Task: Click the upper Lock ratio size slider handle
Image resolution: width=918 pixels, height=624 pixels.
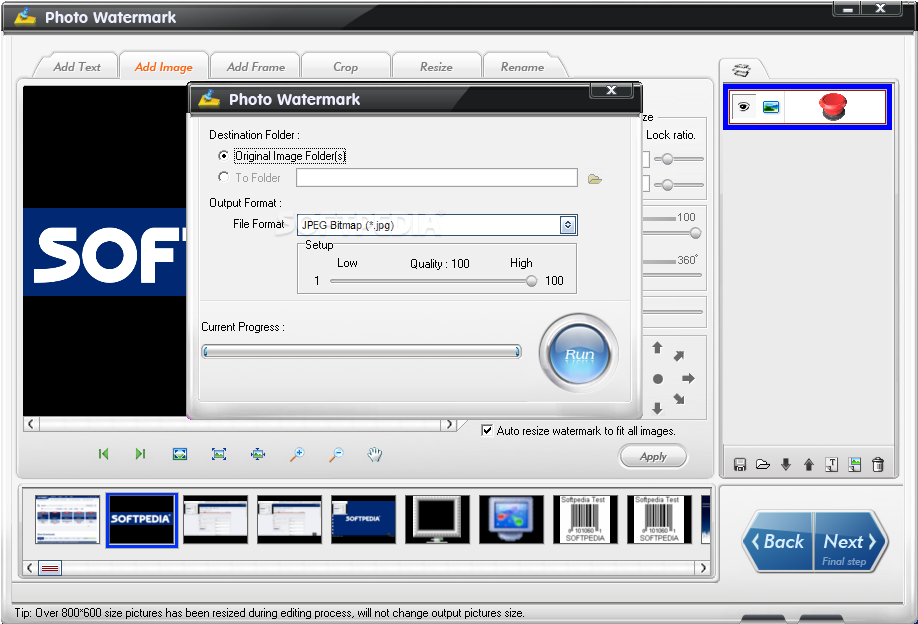Action: click(667, 159)
